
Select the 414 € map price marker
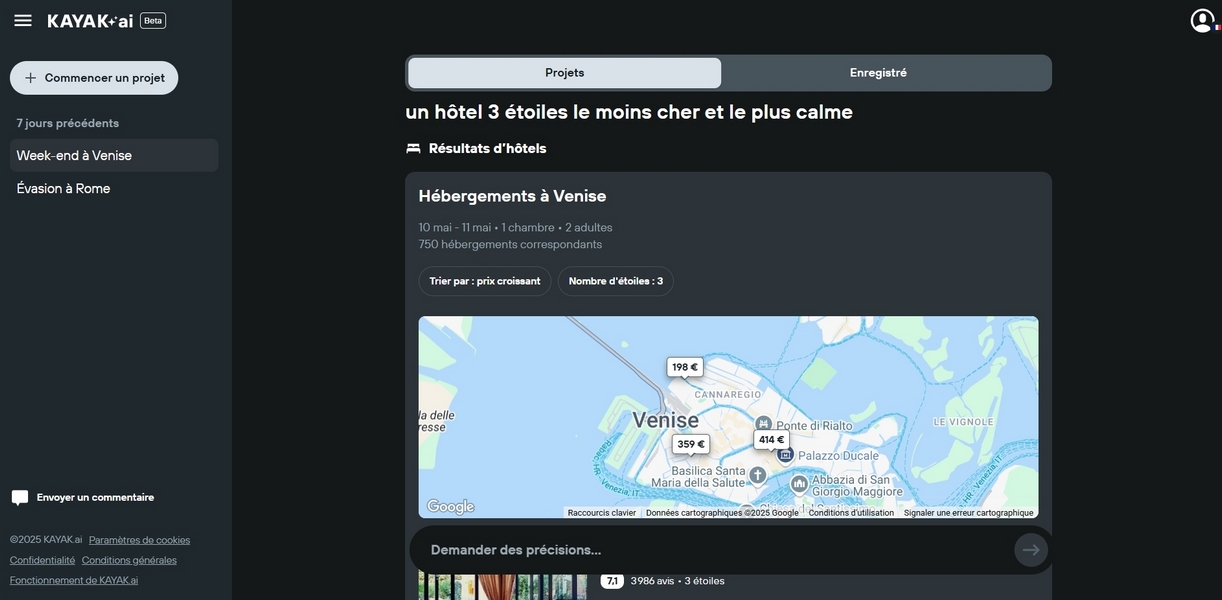tap(771, 440)
